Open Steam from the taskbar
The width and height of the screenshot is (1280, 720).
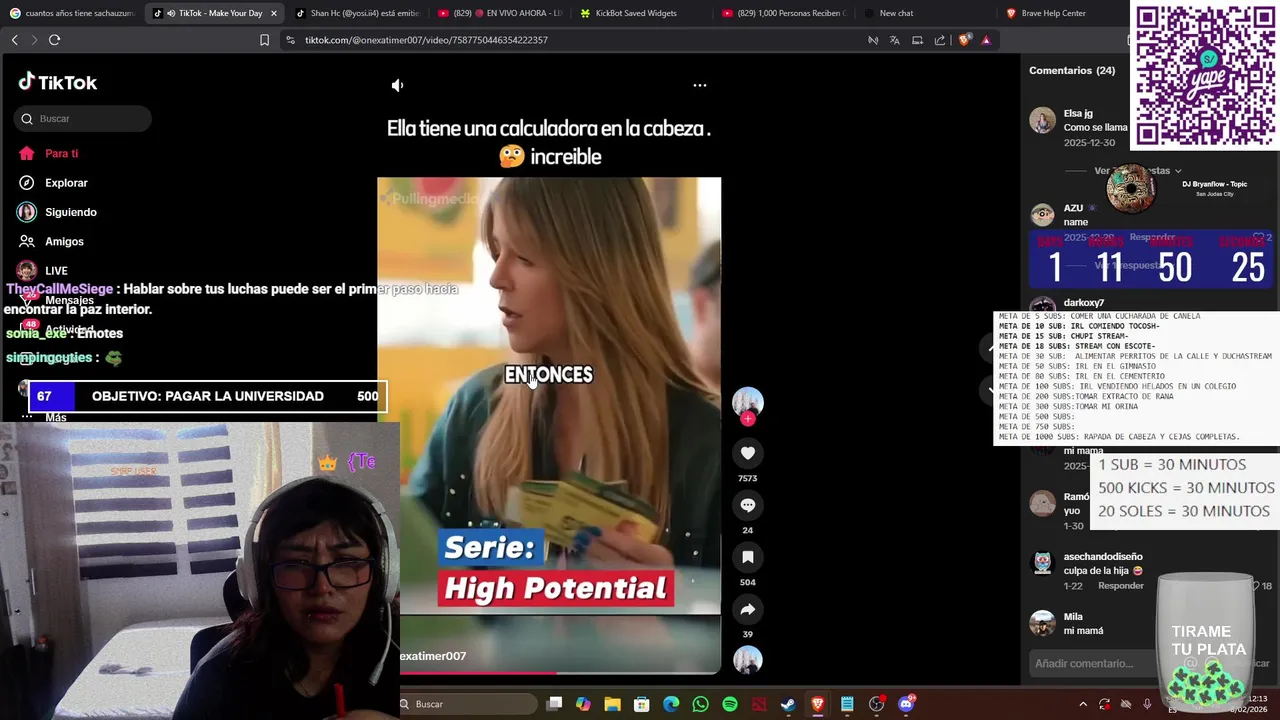click(x=788, y=704)
